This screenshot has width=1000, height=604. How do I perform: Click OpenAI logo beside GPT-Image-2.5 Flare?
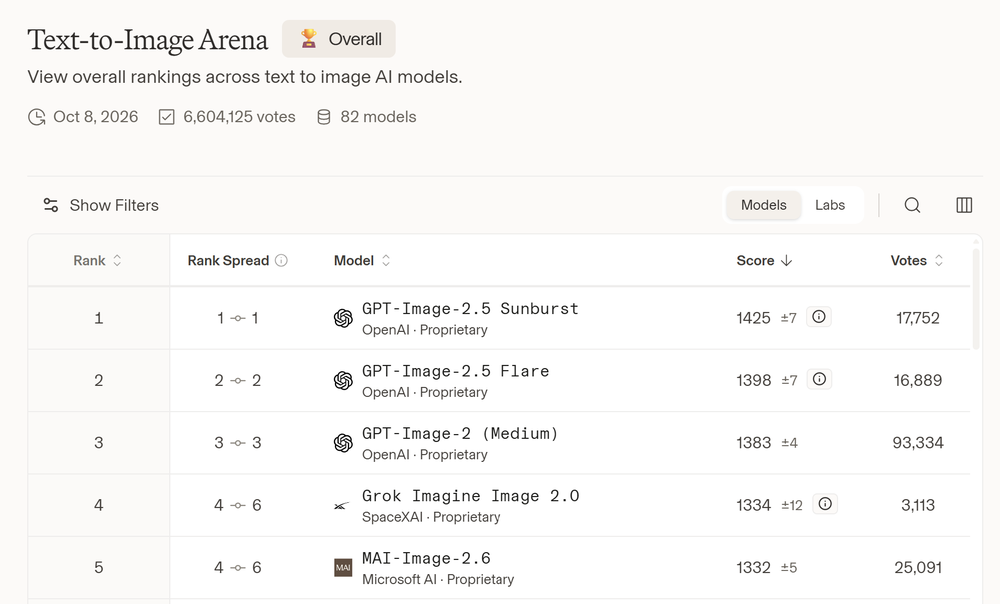[343, 381]
